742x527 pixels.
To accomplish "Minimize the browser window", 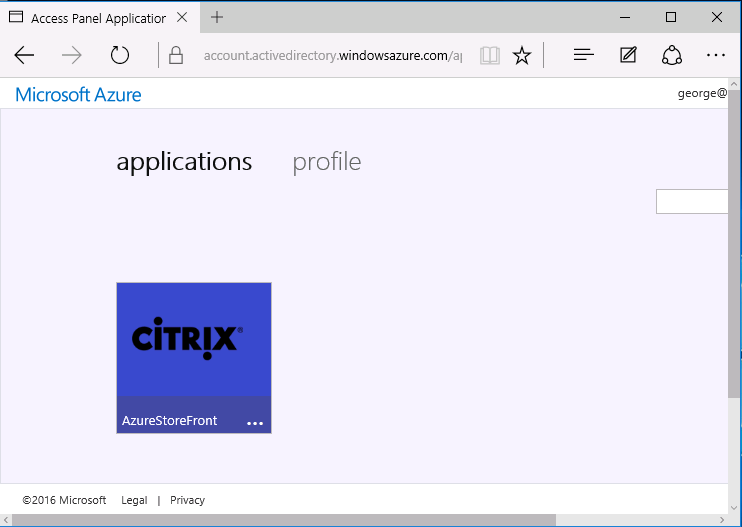I will 625,18.
